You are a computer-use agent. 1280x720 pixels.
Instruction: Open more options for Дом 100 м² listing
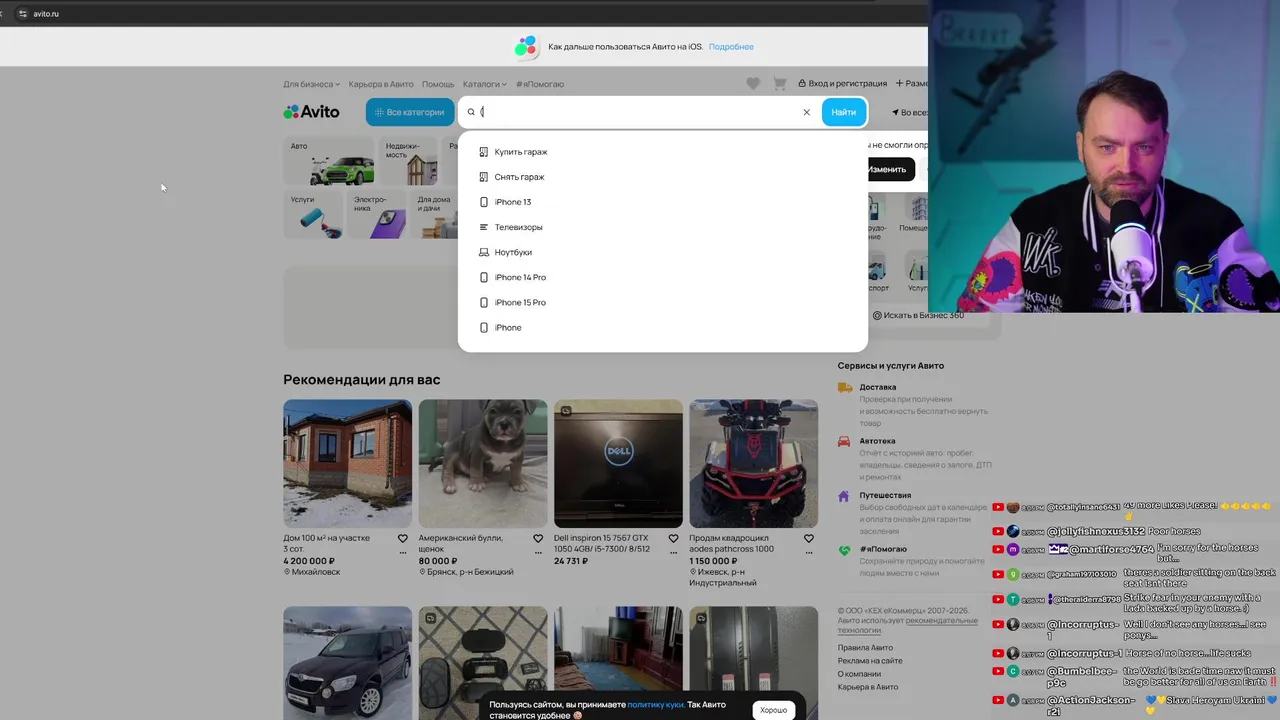(403, 551)
